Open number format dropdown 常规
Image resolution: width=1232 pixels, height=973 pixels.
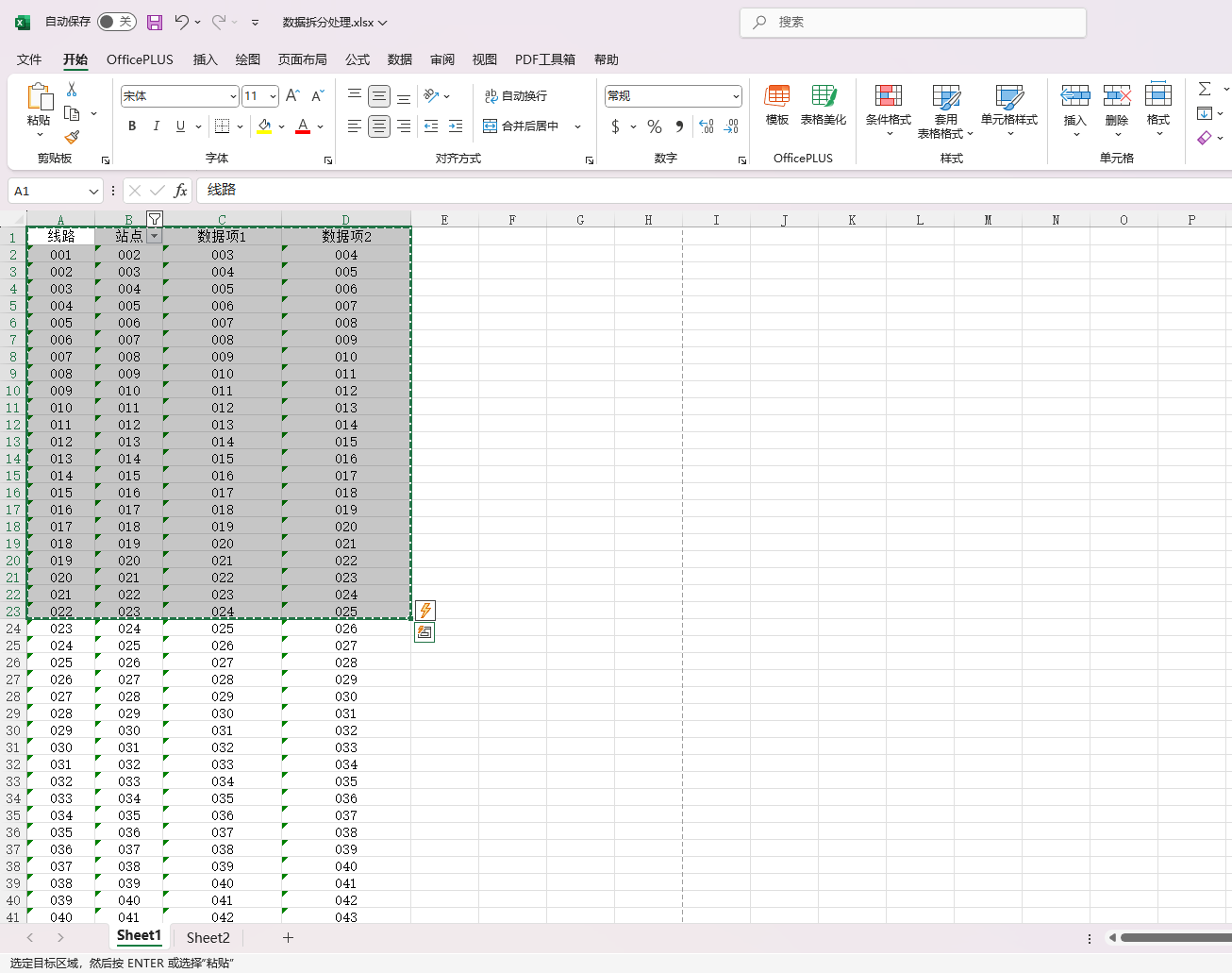[736, 96]
